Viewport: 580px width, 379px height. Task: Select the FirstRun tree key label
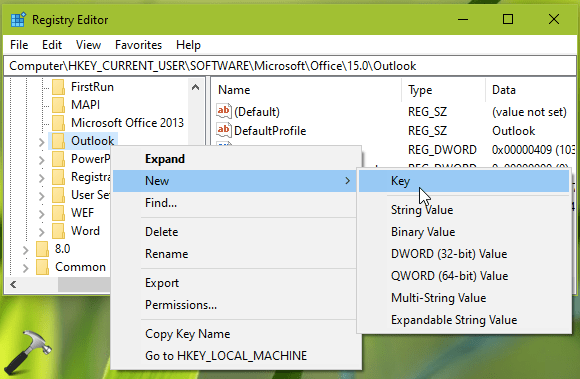point(92,87)
